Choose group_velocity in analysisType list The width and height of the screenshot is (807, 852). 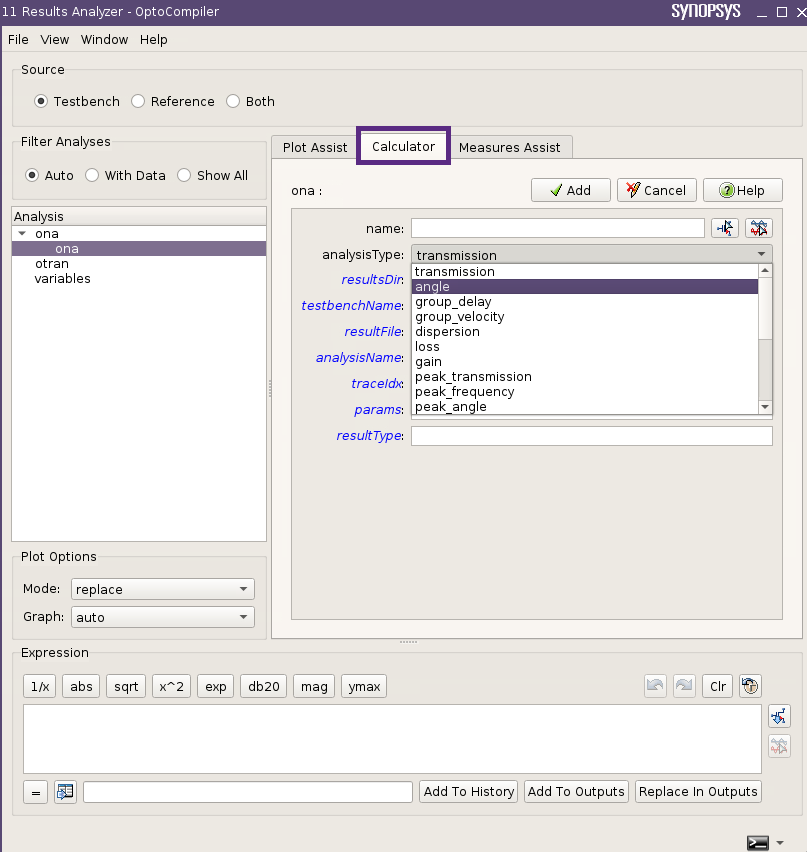pyautogui.click(x=585, y=317)
